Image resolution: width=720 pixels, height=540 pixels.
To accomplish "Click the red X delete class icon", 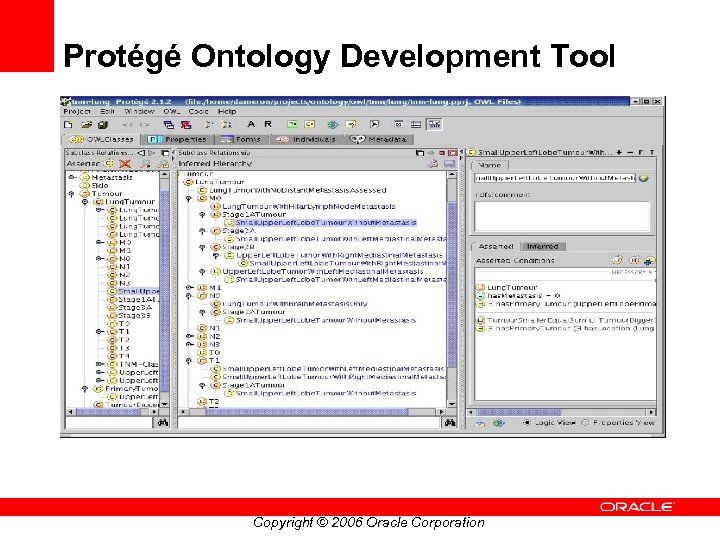I will (124, 163).
